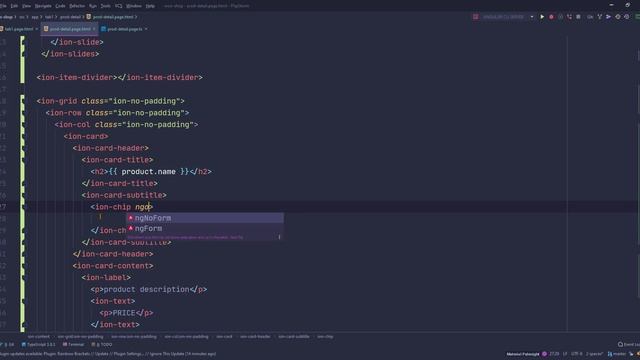This screenshot has height=360, width=640.
Task: Click the ion-grid opening tag line
Action: (x=111, y=101)
